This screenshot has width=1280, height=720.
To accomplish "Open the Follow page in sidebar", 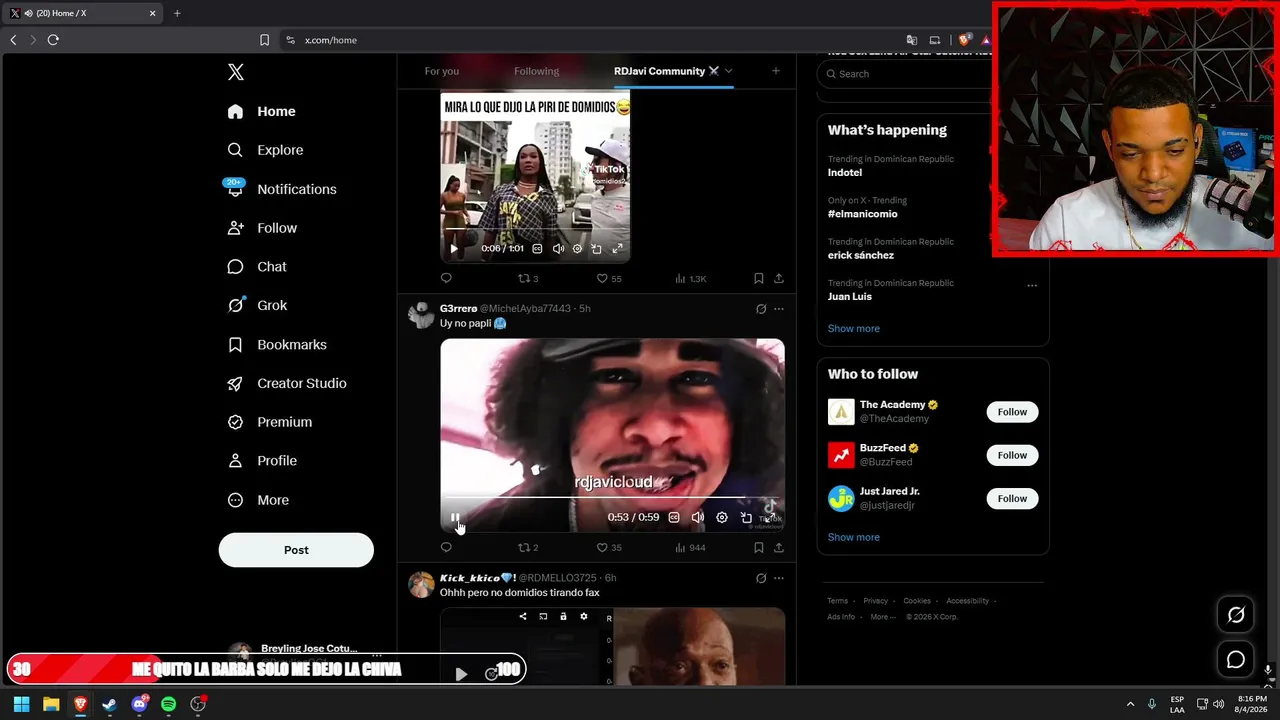I will [x=263, y=228].
